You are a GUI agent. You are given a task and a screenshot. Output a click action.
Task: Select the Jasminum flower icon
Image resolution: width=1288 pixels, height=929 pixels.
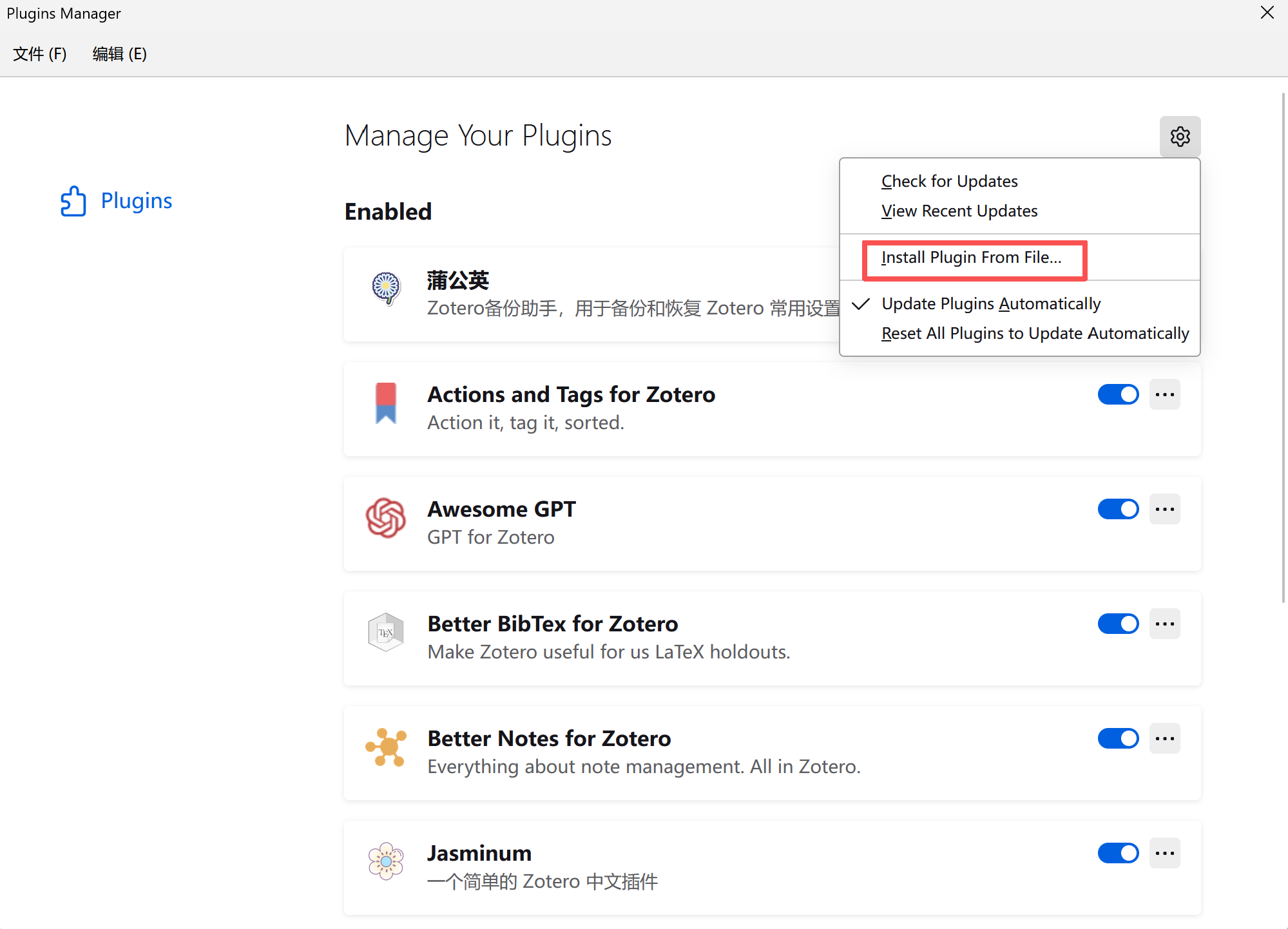(385, 861)
